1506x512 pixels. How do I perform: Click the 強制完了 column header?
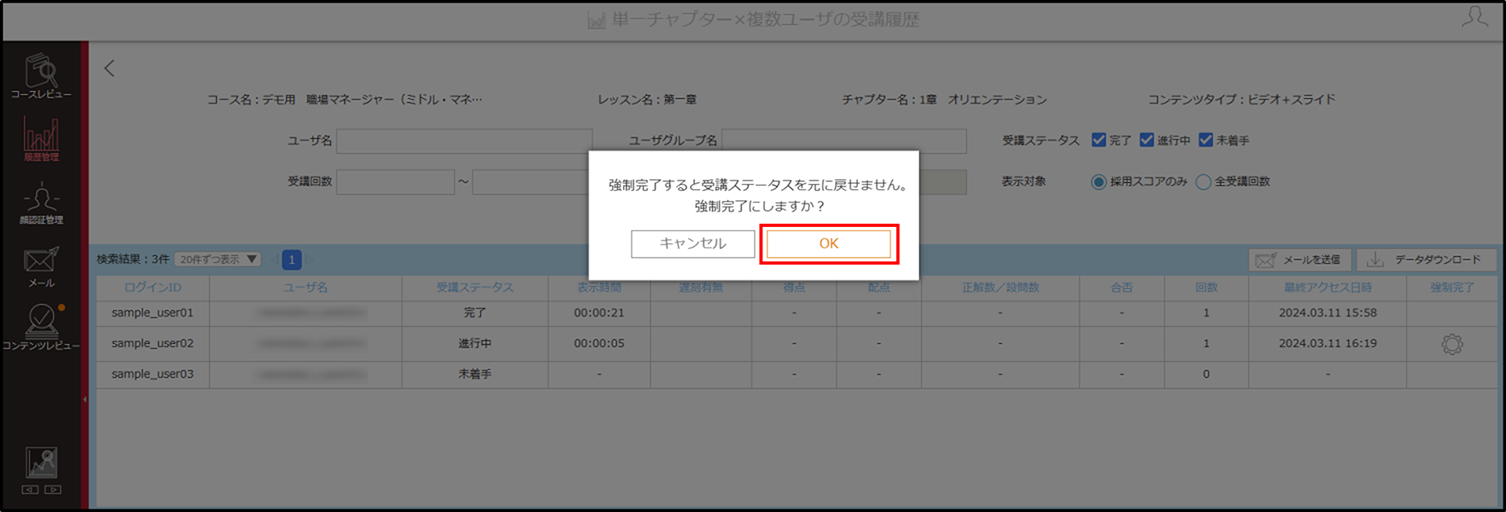click(x=1452, y=287)
